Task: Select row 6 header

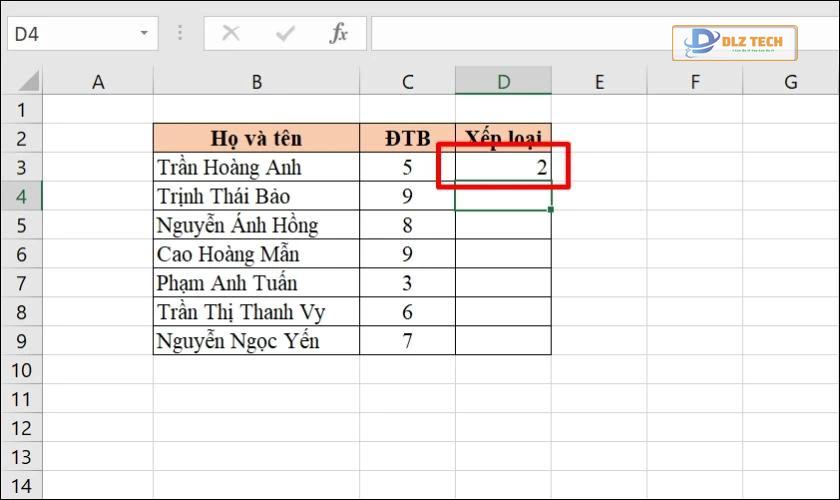Action: click(21, 255)
